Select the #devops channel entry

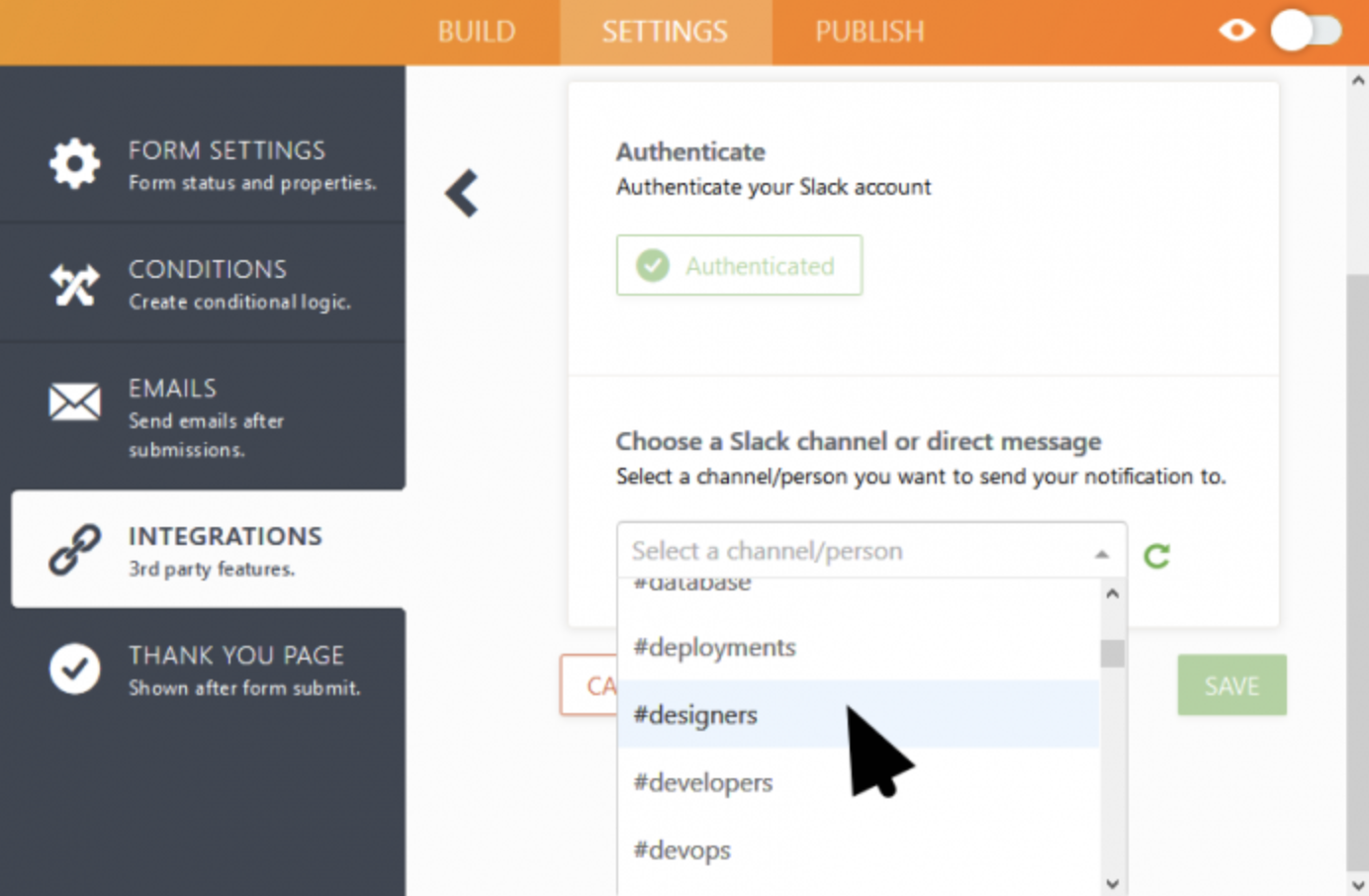[x=683, y=851]
